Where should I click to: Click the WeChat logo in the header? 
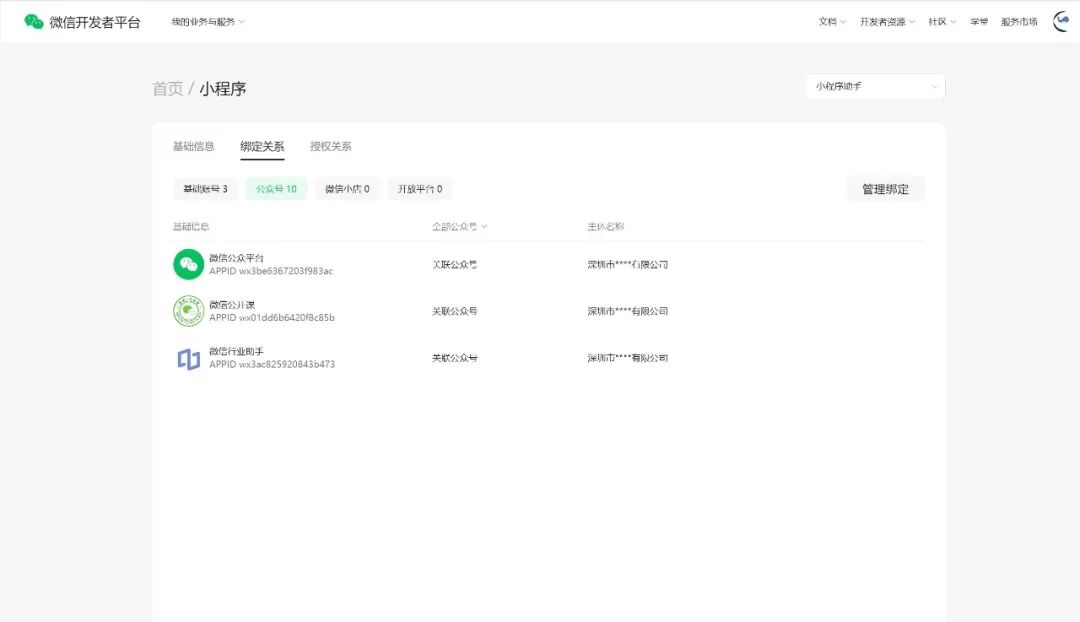[x=34, y=22]
